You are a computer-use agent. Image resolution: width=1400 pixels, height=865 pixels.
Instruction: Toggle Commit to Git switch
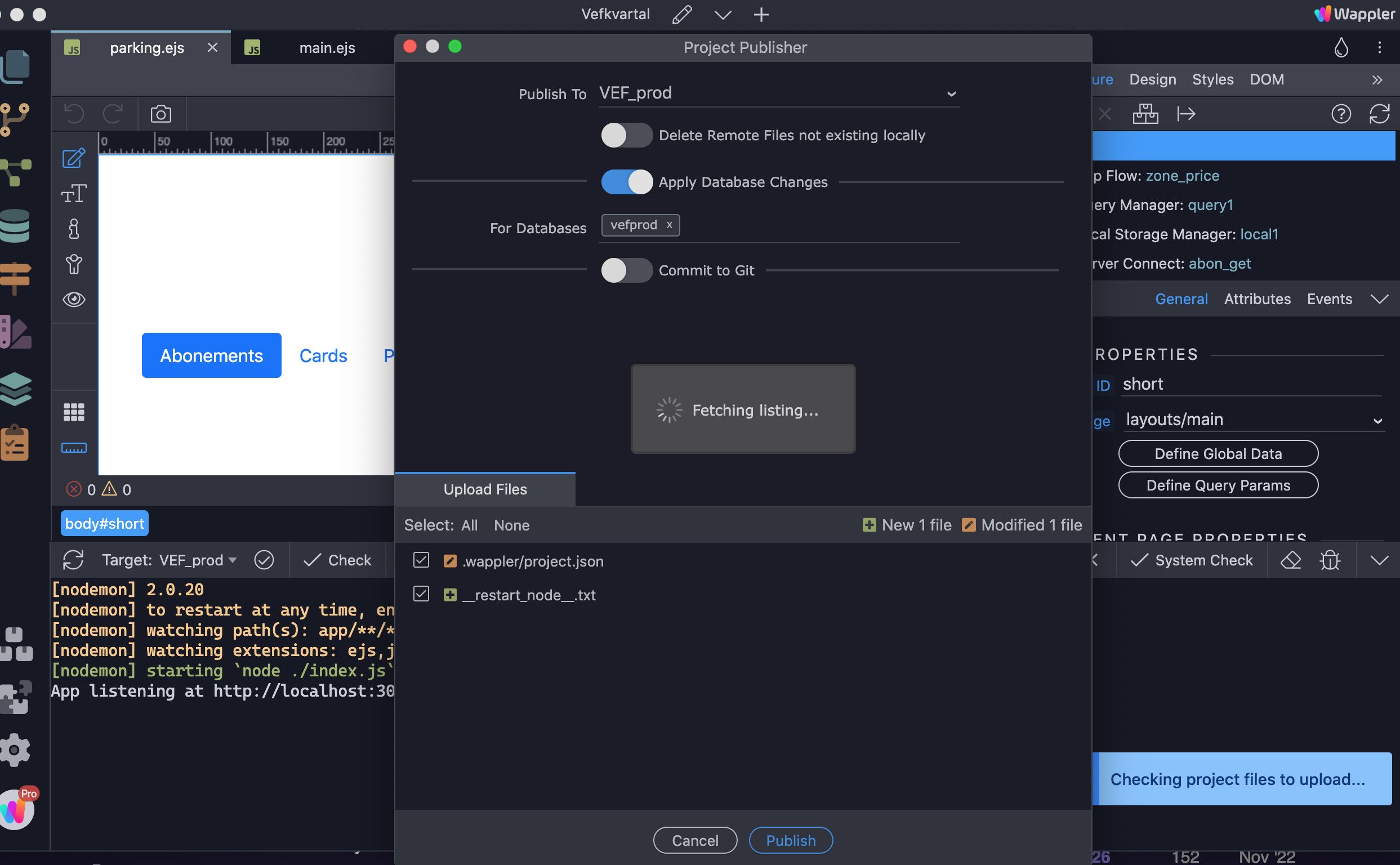coord(626,270)
